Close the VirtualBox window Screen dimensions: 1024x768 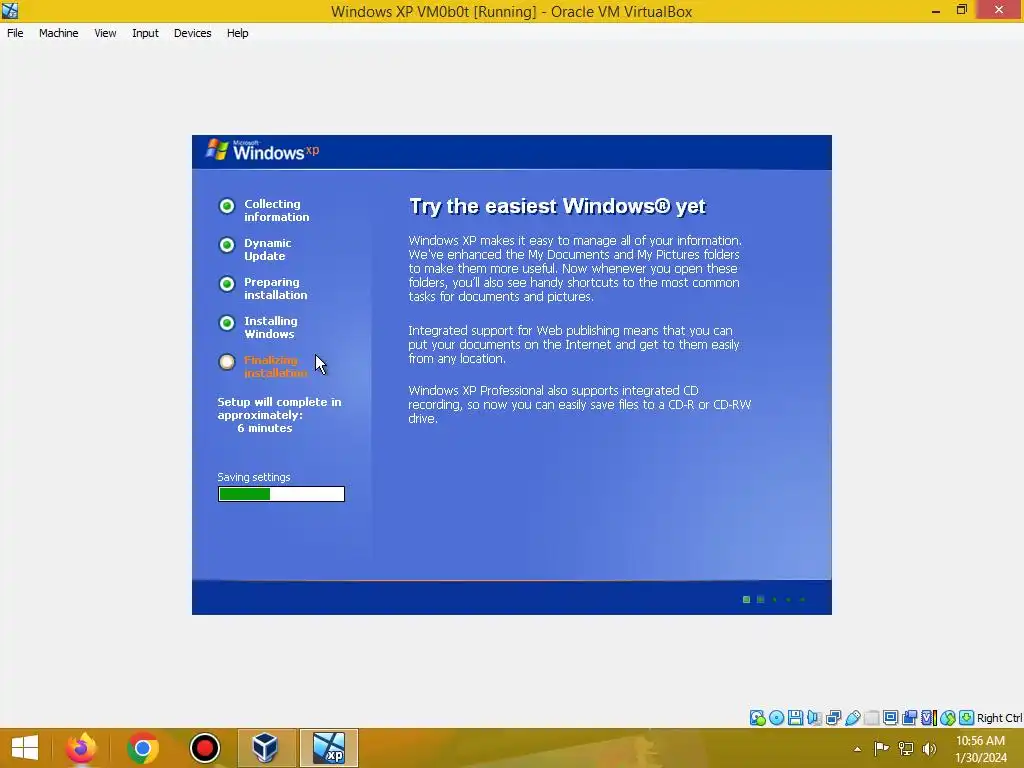click(x=999, y=10)
